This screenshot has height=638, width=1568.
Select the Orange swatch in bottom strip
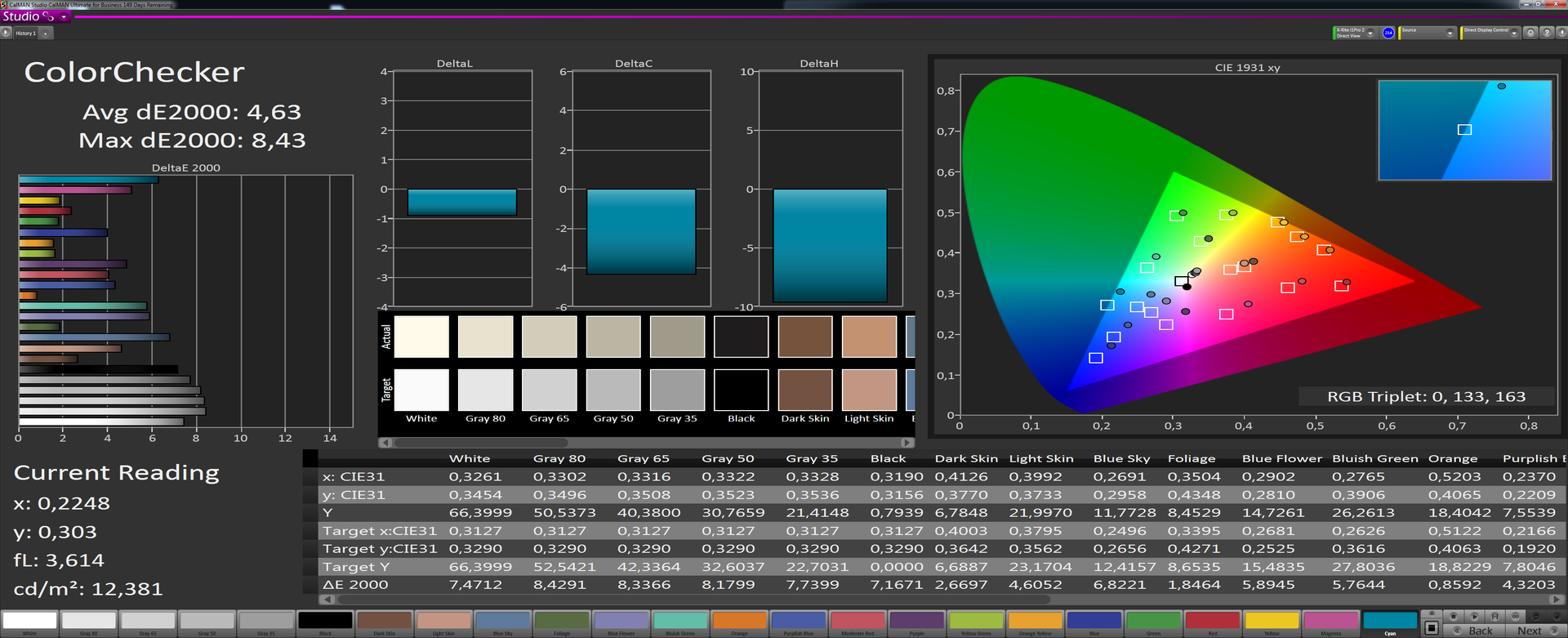[739, 621]
